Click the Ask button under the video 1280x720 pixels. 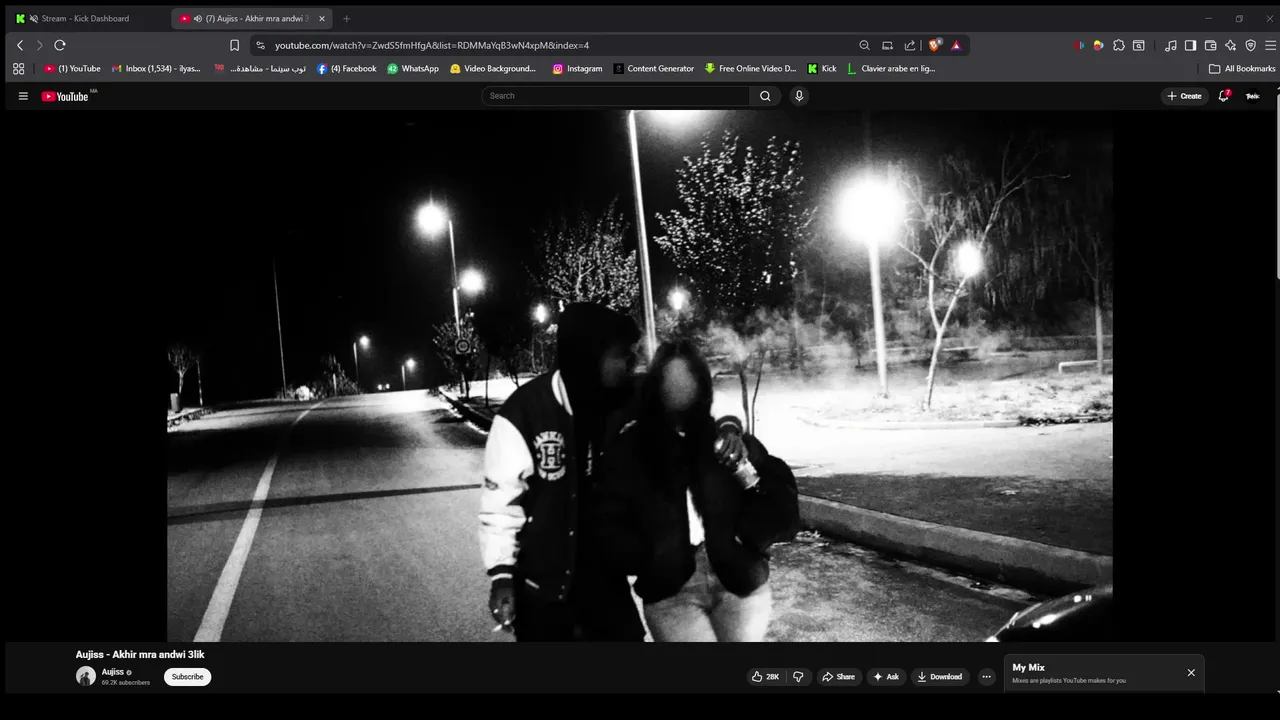coord(886,677)
